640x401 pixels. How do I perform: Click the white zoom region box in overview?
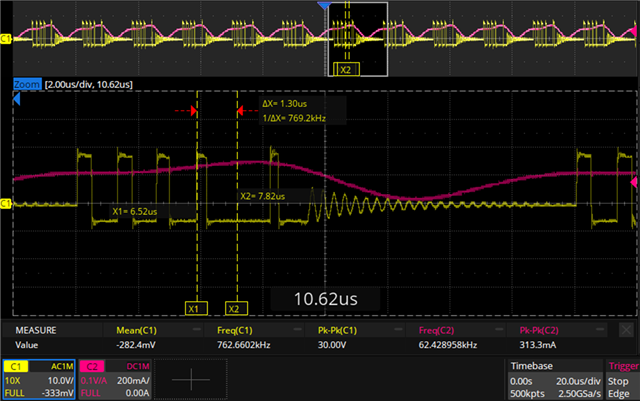click(x=358, y=39)
